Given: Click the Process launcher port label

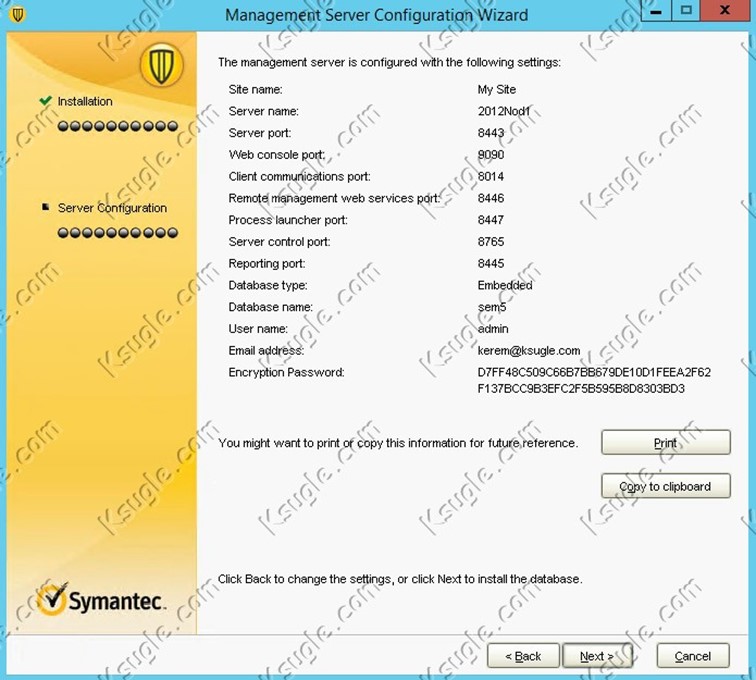Looking at the screenshot, I should coord(288,220).
